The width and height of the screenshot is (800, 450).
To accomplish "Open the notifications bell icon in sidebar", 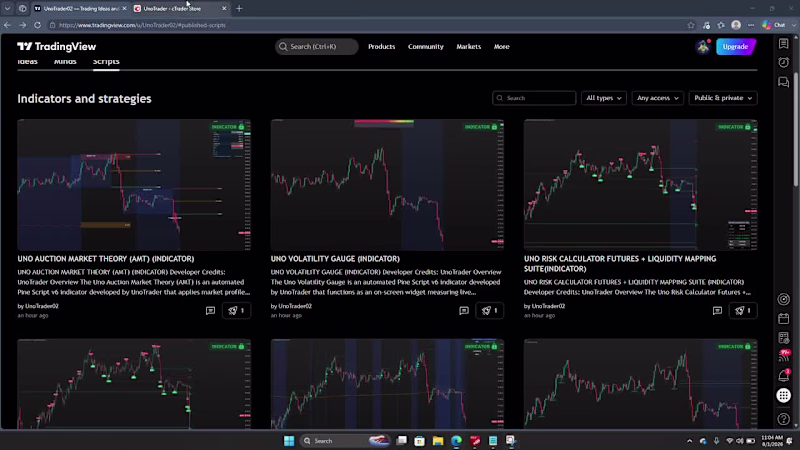I will pos(784,376).
